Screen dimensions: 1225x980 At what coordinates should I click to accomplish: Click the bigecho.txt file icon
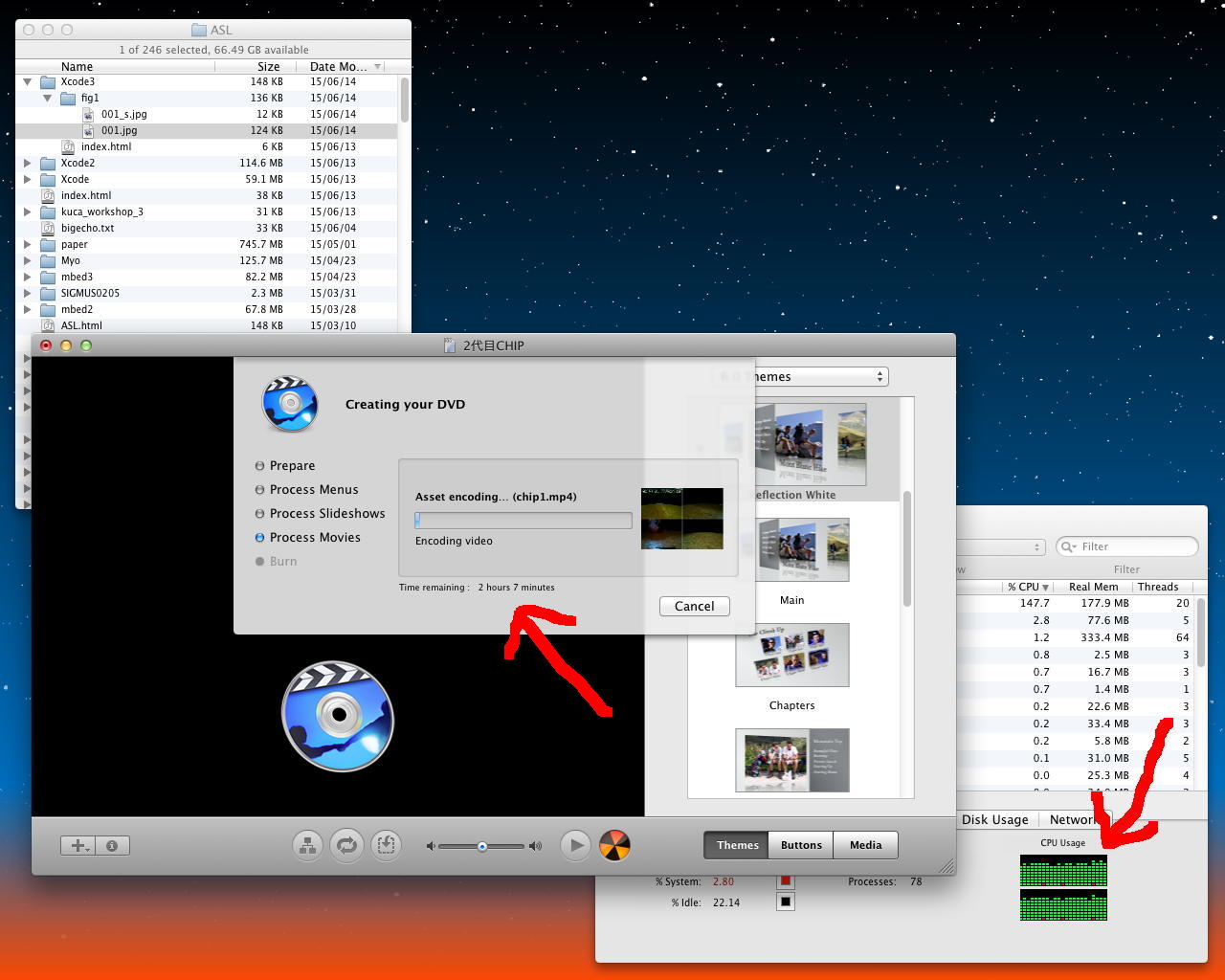(48, 228)
